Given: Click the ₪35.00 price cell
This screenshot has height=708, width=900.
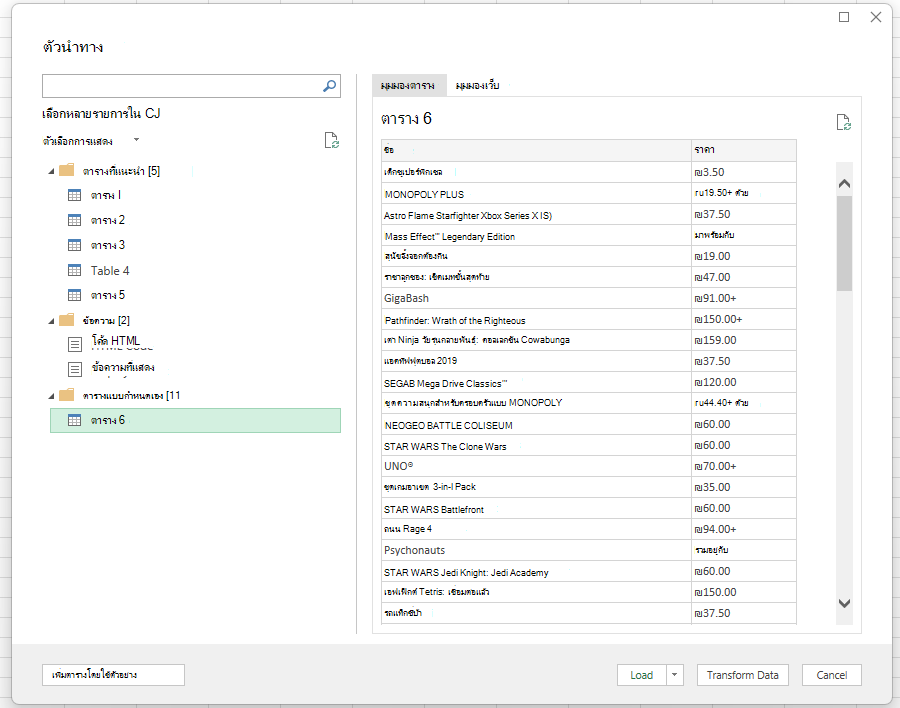Looking at the screenshot, I should pyautogui.click(x=744, y=488).
